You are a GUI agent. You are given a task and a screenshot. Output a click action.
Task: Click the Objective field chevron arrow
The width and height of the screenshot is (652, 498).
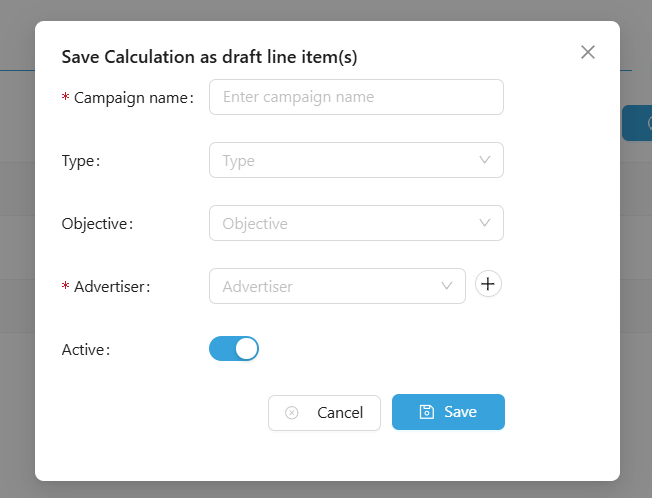pyautogui.click(x=485, y=223)
